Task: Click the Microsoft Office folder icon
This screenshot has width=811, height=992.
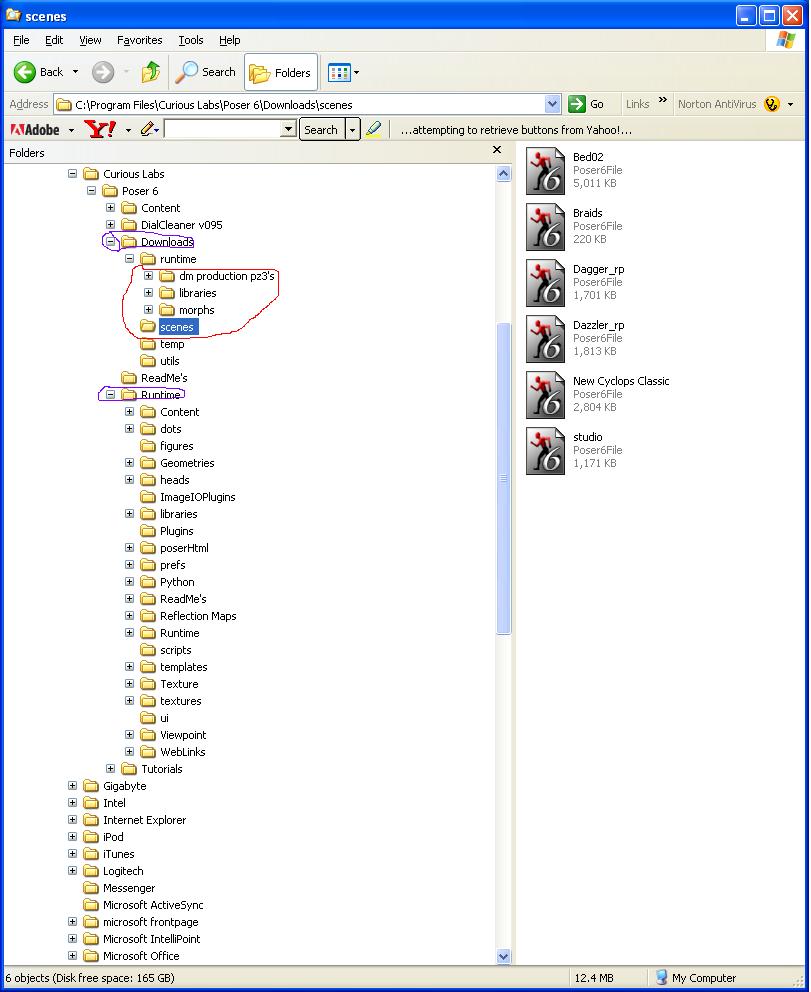Action: coord(91,956)
